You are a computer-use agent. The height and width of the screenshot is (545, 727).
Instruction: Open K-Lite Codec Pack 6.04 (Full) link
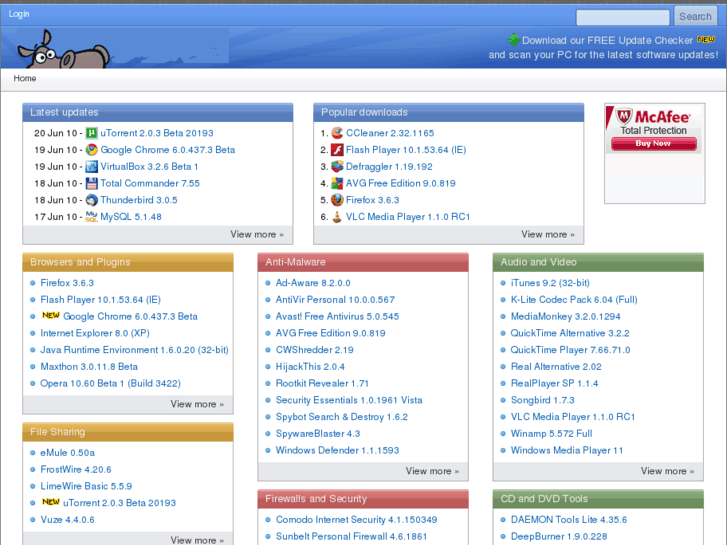coord(574,300)
